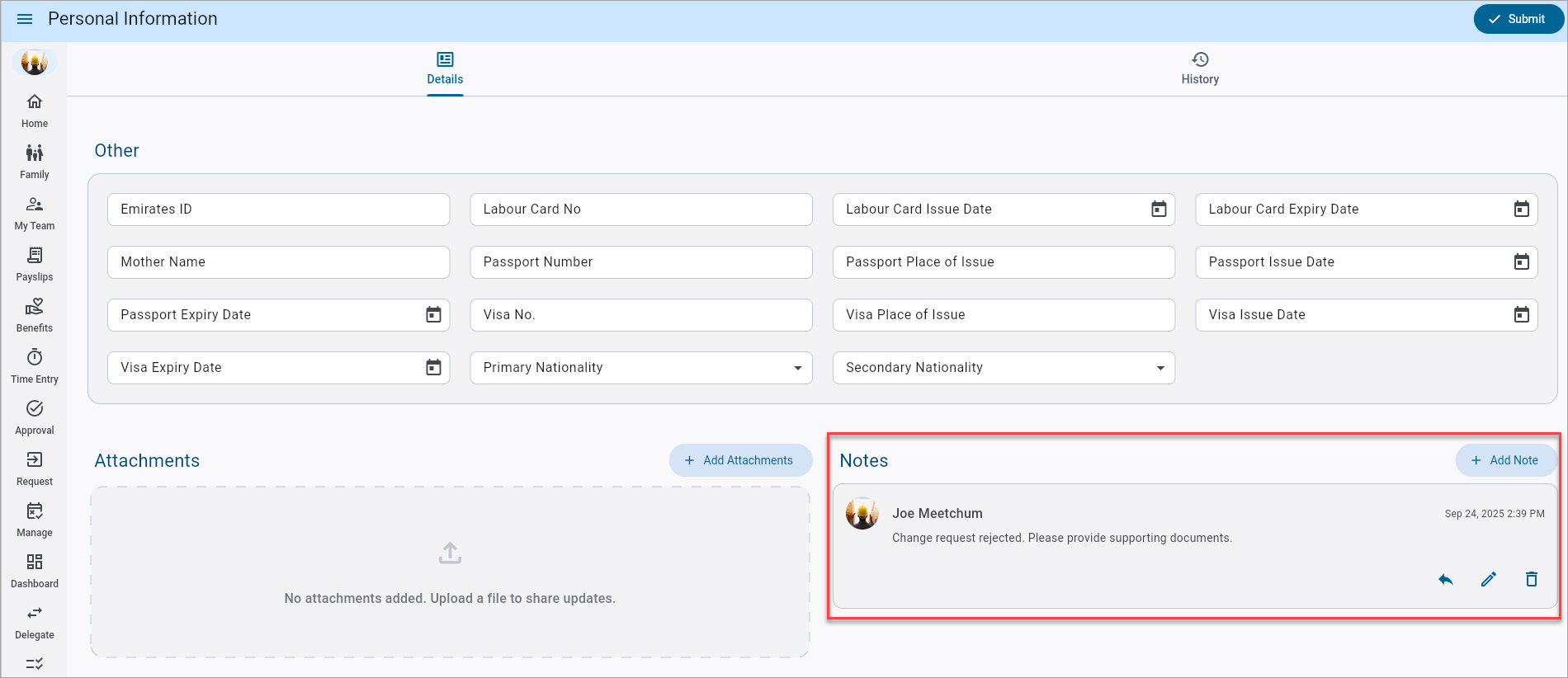This screenshot has height=678, width=1568.
Task: Open calendar picker for Labour Card Issue Date
Action: (x=1159, y=210)
